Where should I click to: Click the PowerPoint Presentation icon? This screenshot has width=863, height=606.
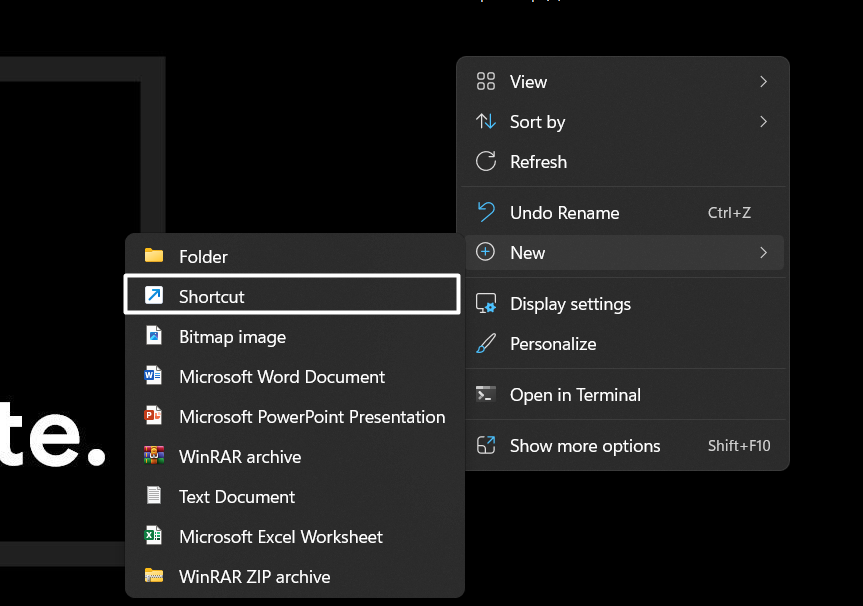tap(153, 416)
